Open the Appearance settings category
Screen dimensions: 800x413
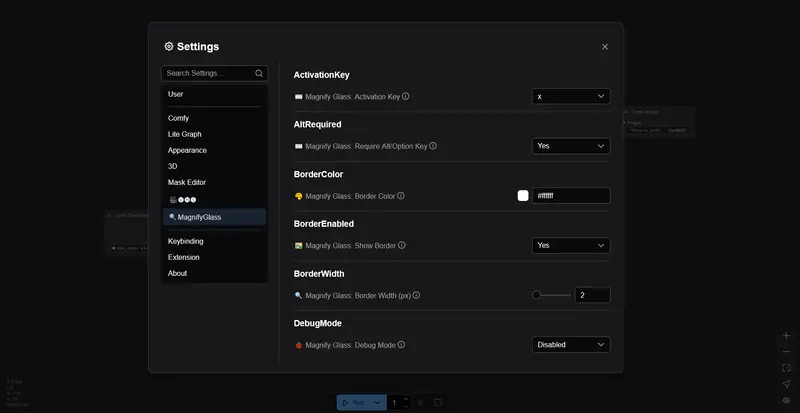coord(187,150)
